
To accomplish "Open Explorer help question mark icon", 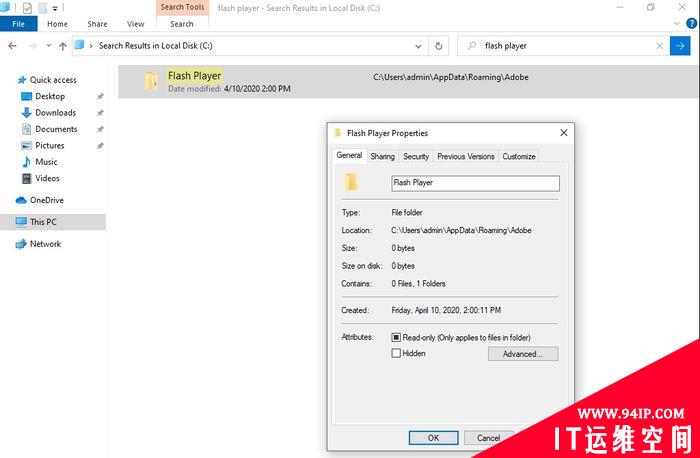I will (x=692, y=24).
